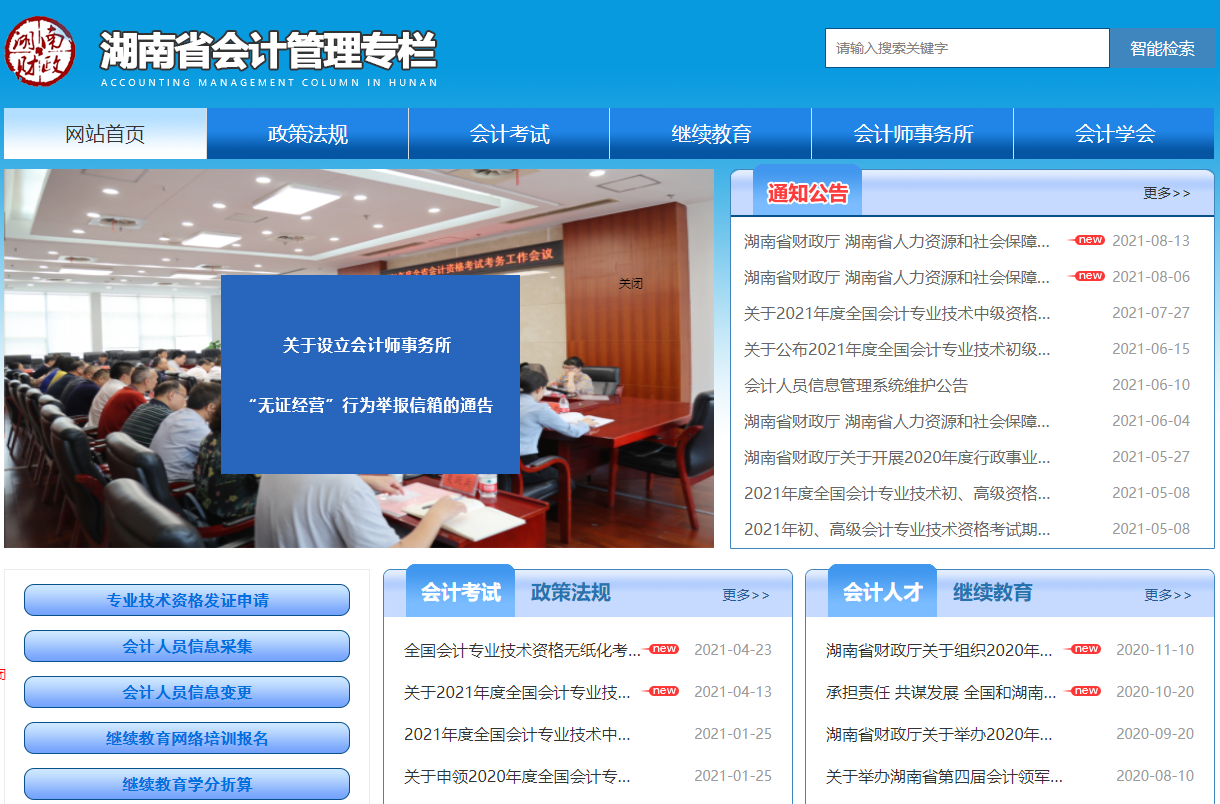Expand 更多 in the 通知公告 panel
This screenshot has width=1220, height=804.
(x=1166, y=193)
